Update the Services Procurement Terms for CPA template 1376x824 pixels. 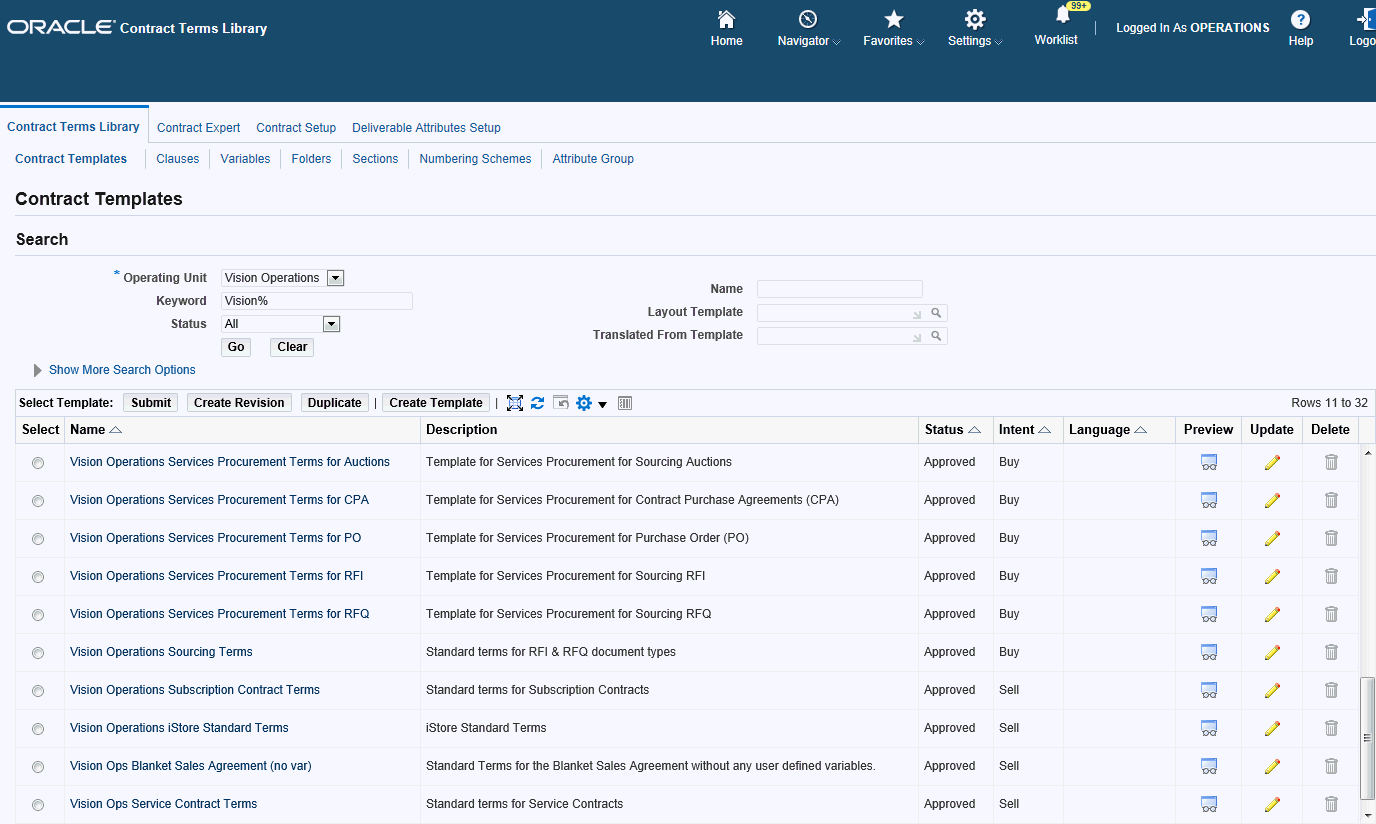pos(1272,500)
